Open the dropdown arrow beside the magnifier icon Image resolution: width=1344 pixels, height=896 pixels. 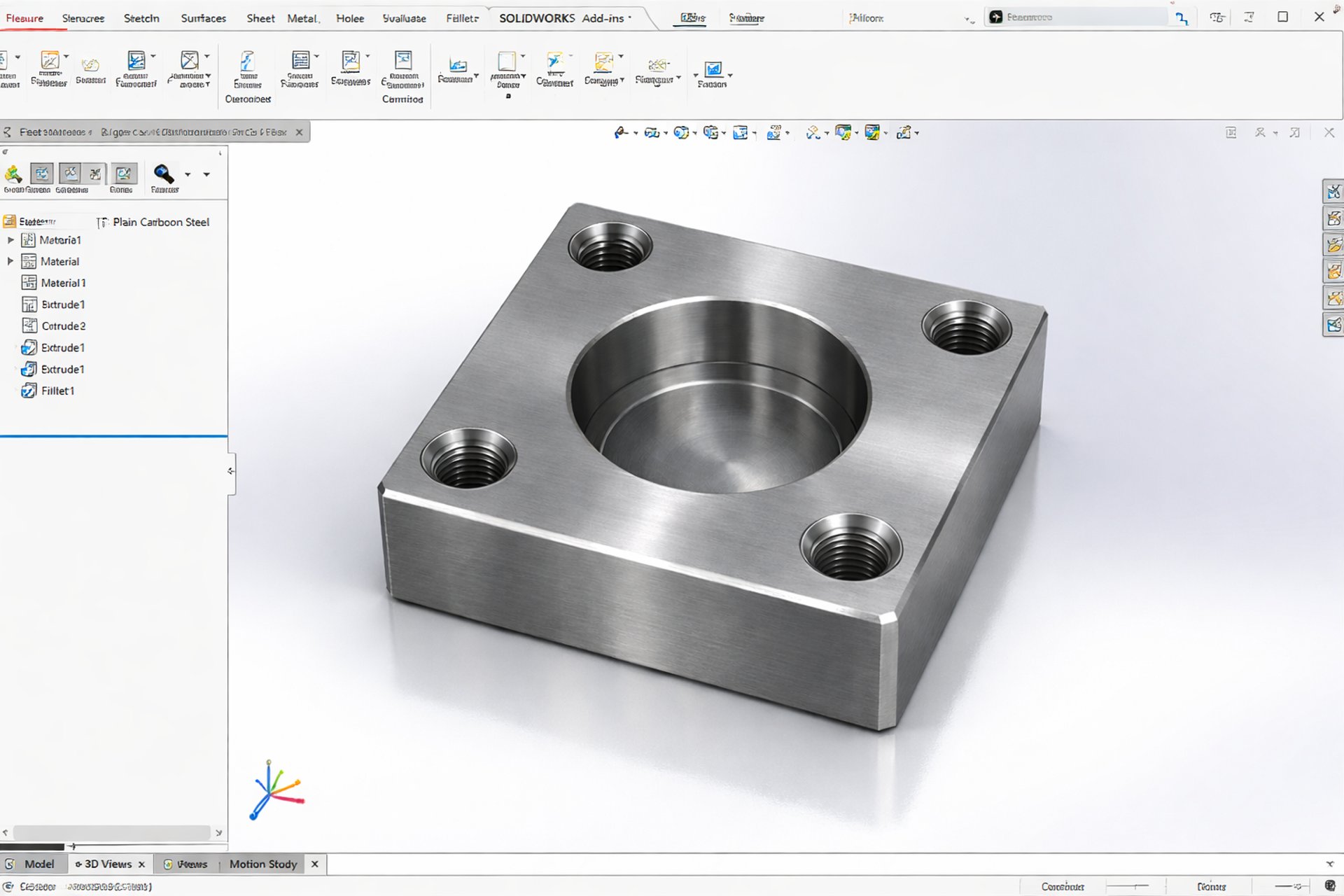pos(188,174)
